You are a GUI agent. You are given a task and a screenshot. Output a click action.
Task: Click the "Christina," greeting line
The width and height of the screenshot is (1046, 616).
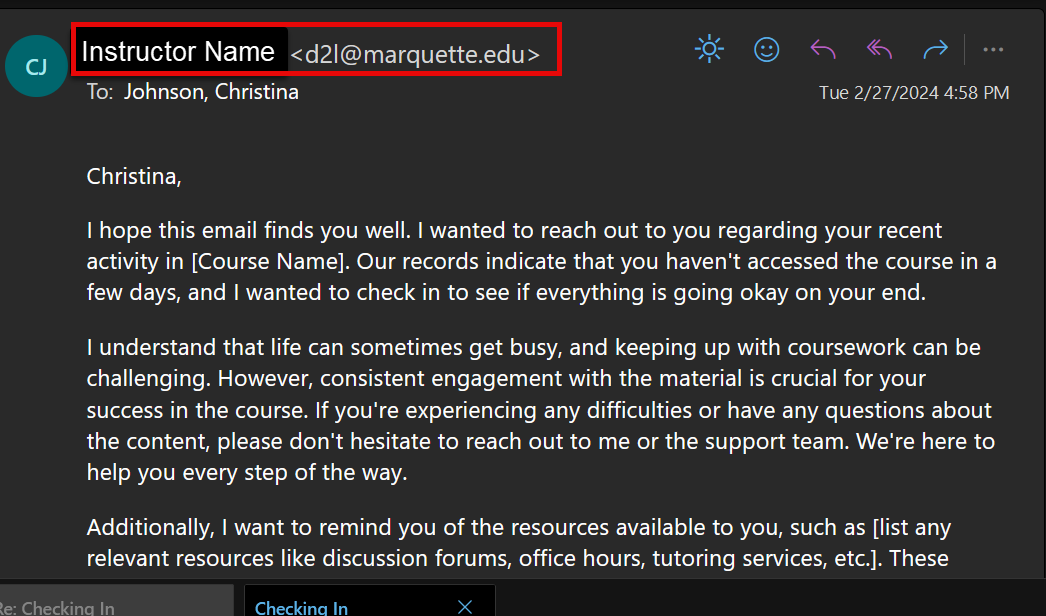tap(135, 177)
